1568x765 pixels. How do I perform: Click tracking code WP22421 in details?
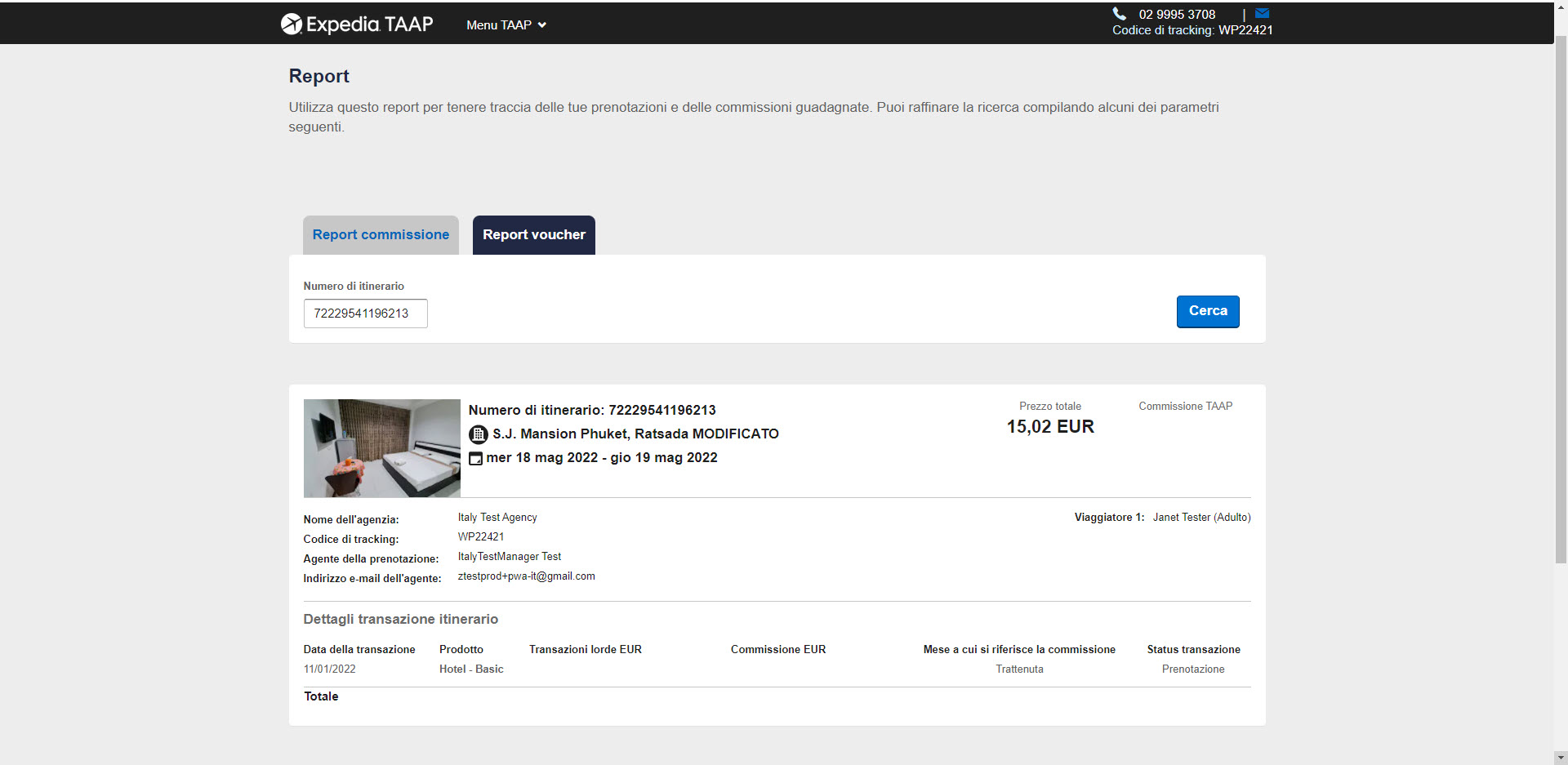(481, 537)
